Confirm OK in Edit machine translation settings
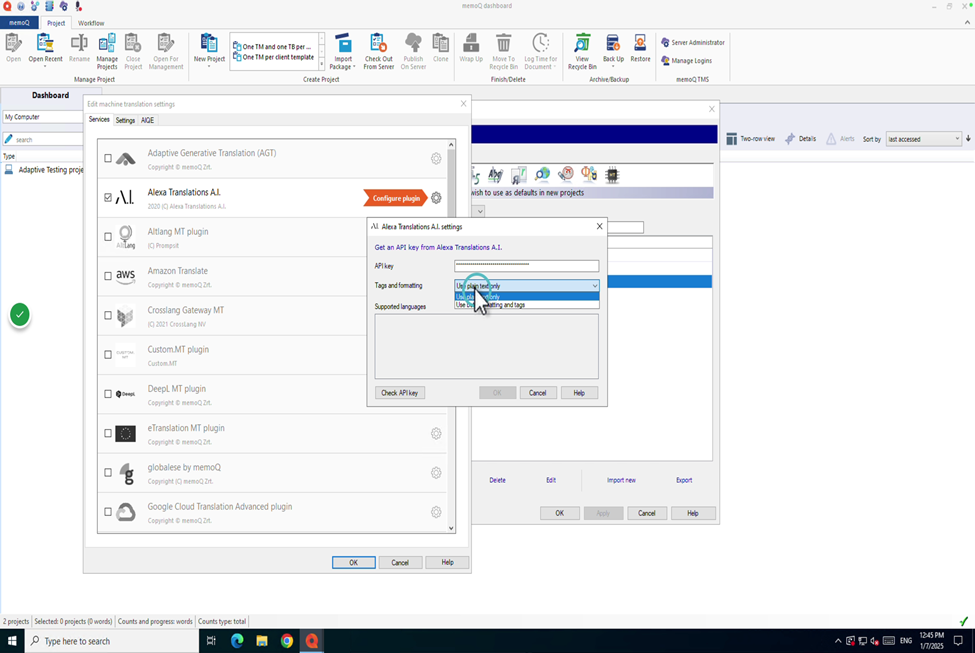Image resolution: width=975 pixels, height=653 pixels. 353,562
